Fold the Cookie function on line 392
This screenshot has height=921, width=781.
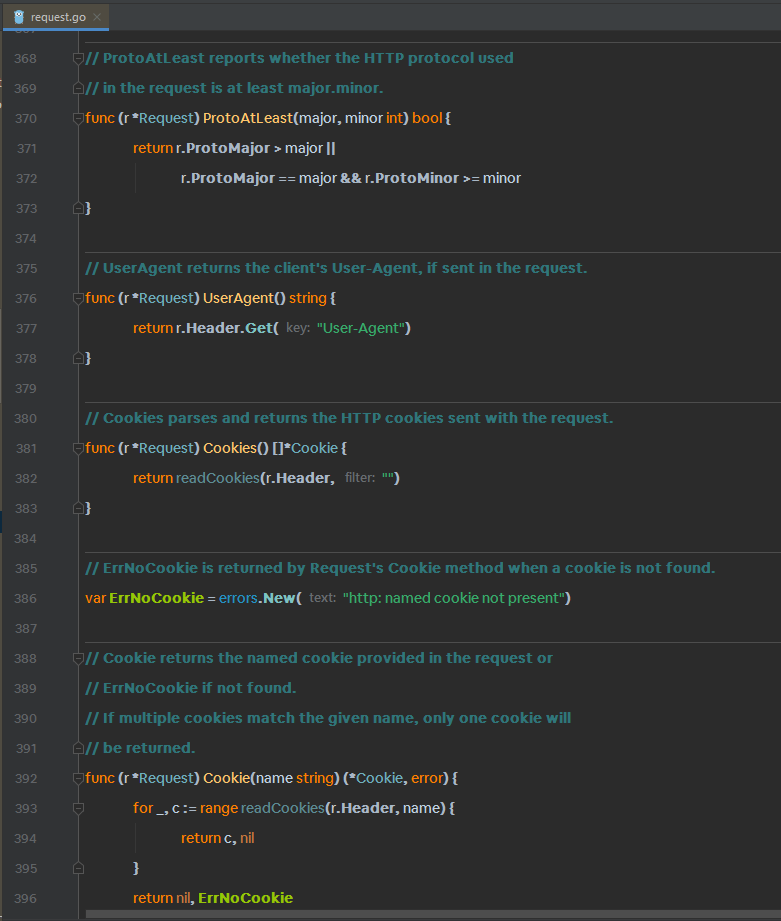point(78,778)
